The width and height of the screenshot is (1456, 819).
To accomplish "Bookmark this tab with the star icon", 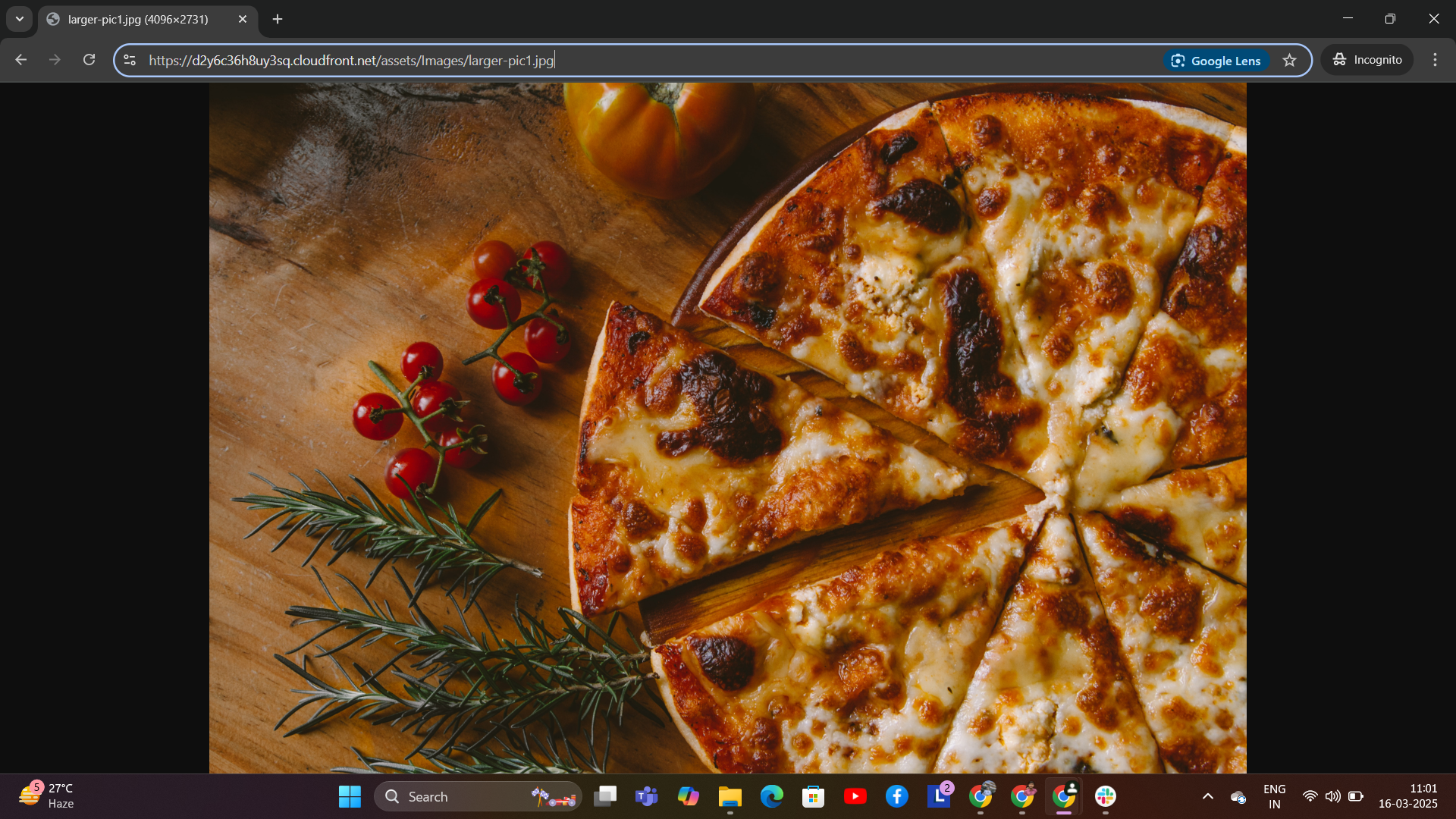I will [1289, 60].
